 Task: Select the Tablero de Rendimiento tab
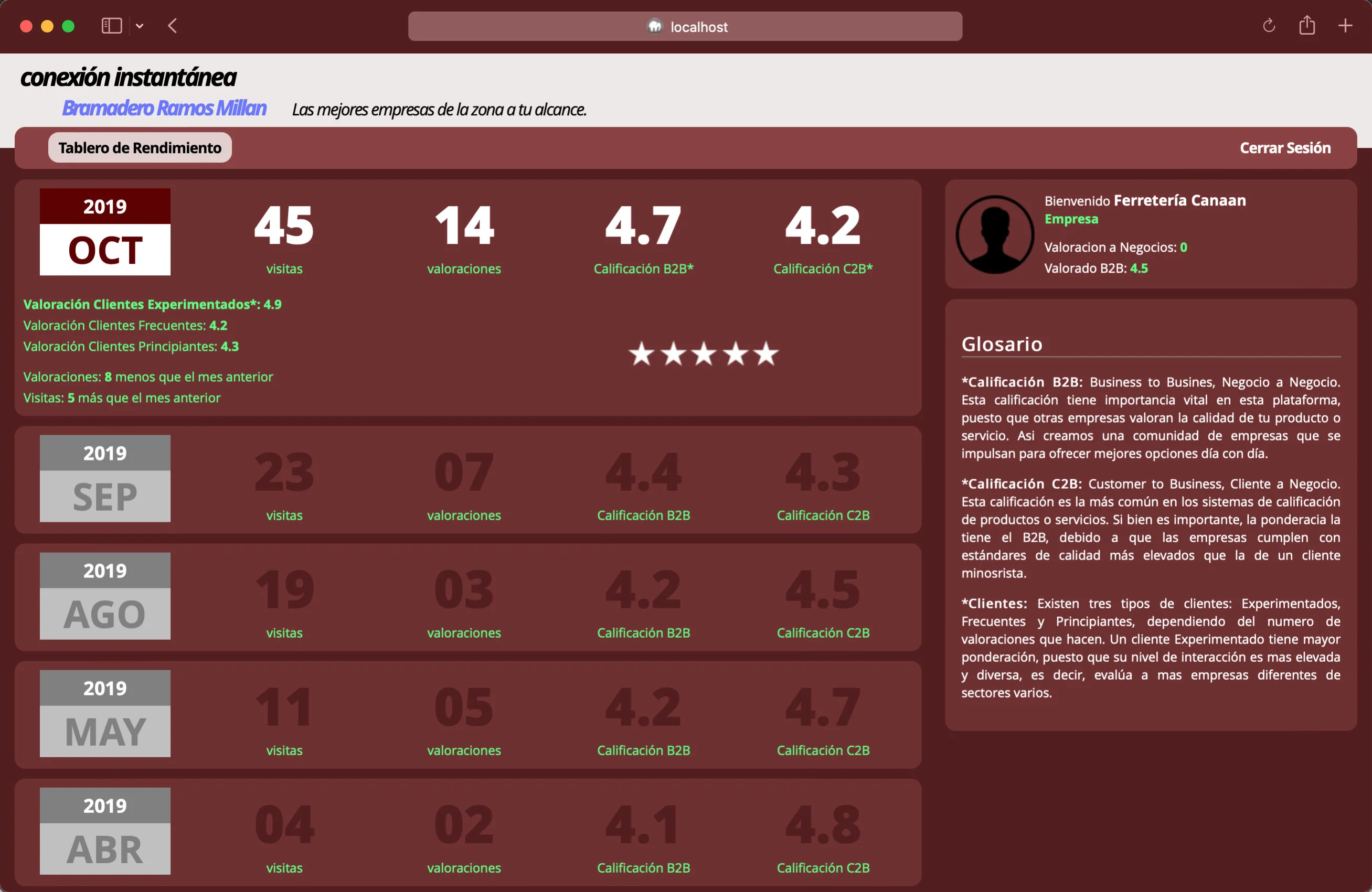140,148
